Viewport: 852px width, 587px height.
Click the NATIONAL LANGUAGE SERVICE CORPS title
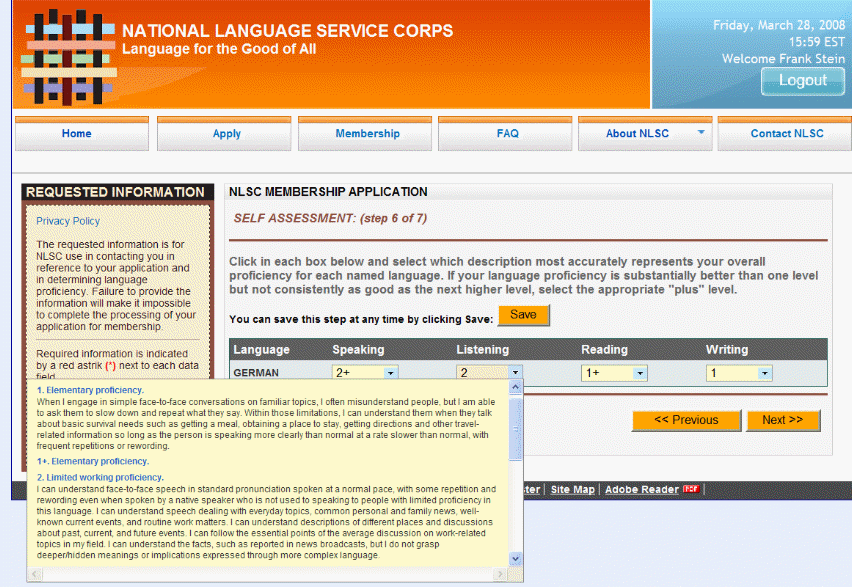tap(287, 30)
